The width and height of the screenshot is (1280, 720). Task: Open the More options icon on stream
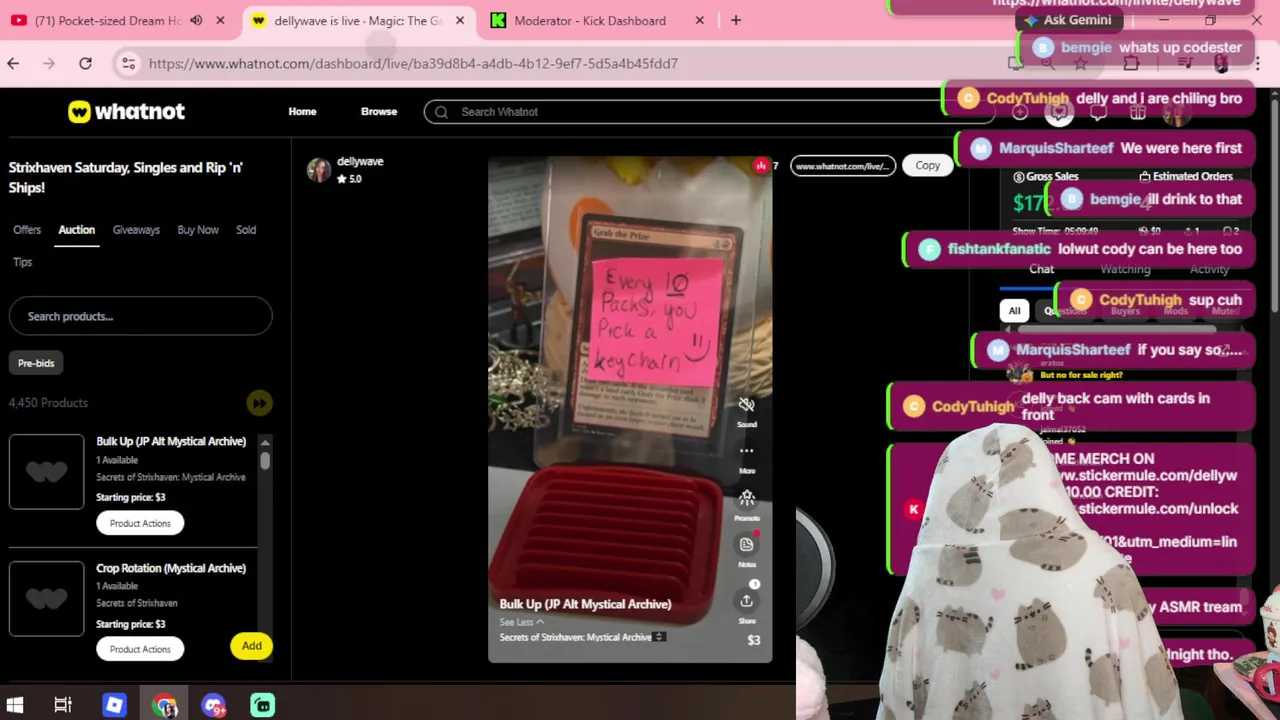(x=746, y=451)
